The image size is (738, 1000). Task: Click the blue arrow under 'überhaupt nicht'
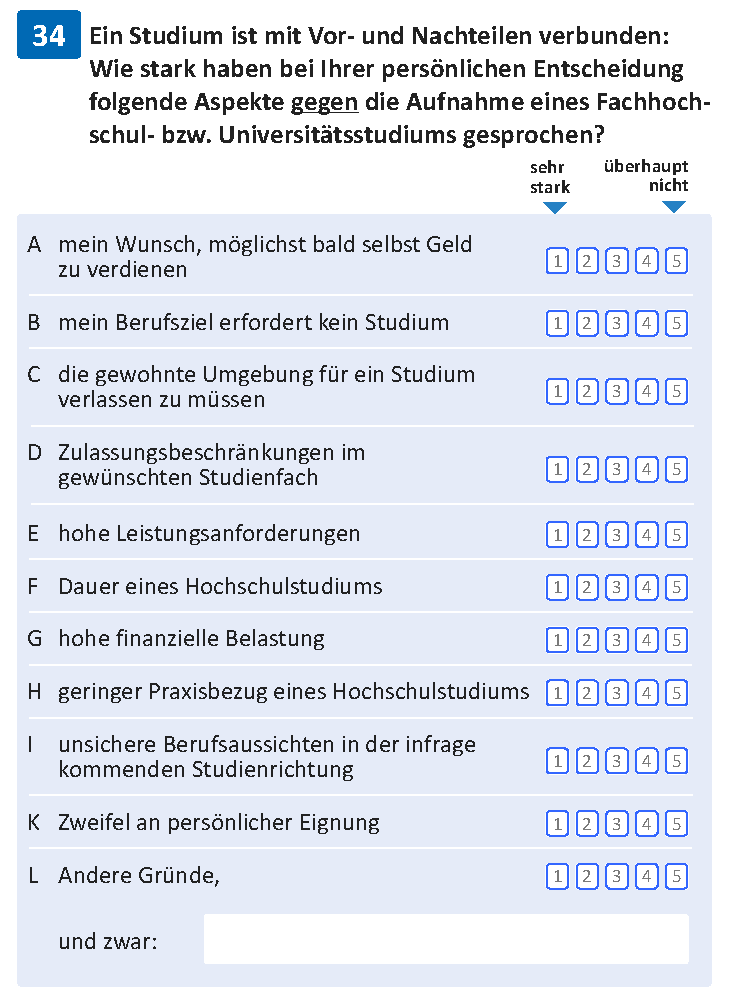coord(674,207)
